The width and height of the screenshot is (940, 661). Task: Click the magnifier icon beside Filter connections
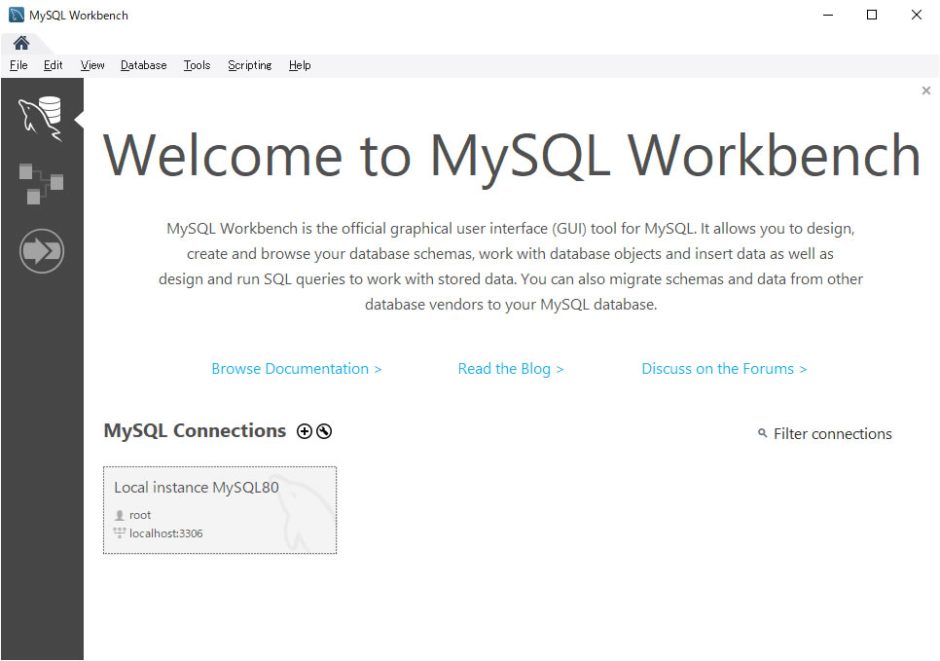tap(765, 434)
